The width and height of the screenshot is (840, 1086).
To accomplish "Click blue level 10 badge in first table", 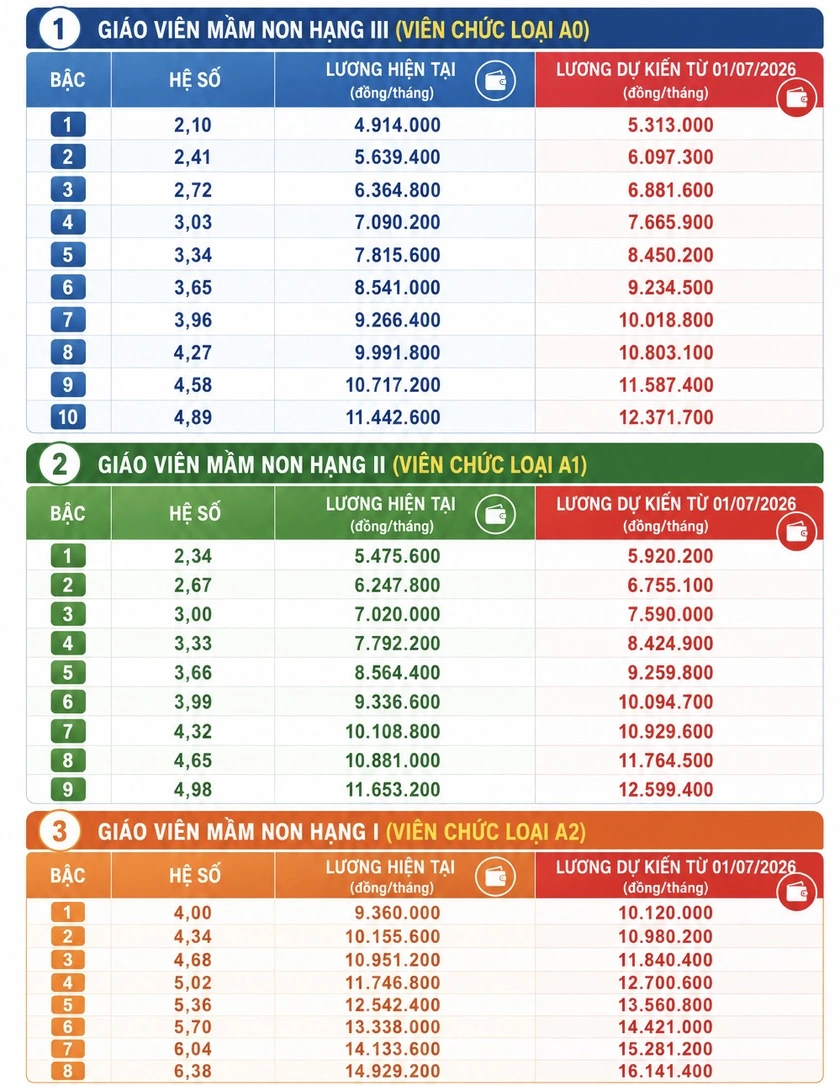I will 68,417.
